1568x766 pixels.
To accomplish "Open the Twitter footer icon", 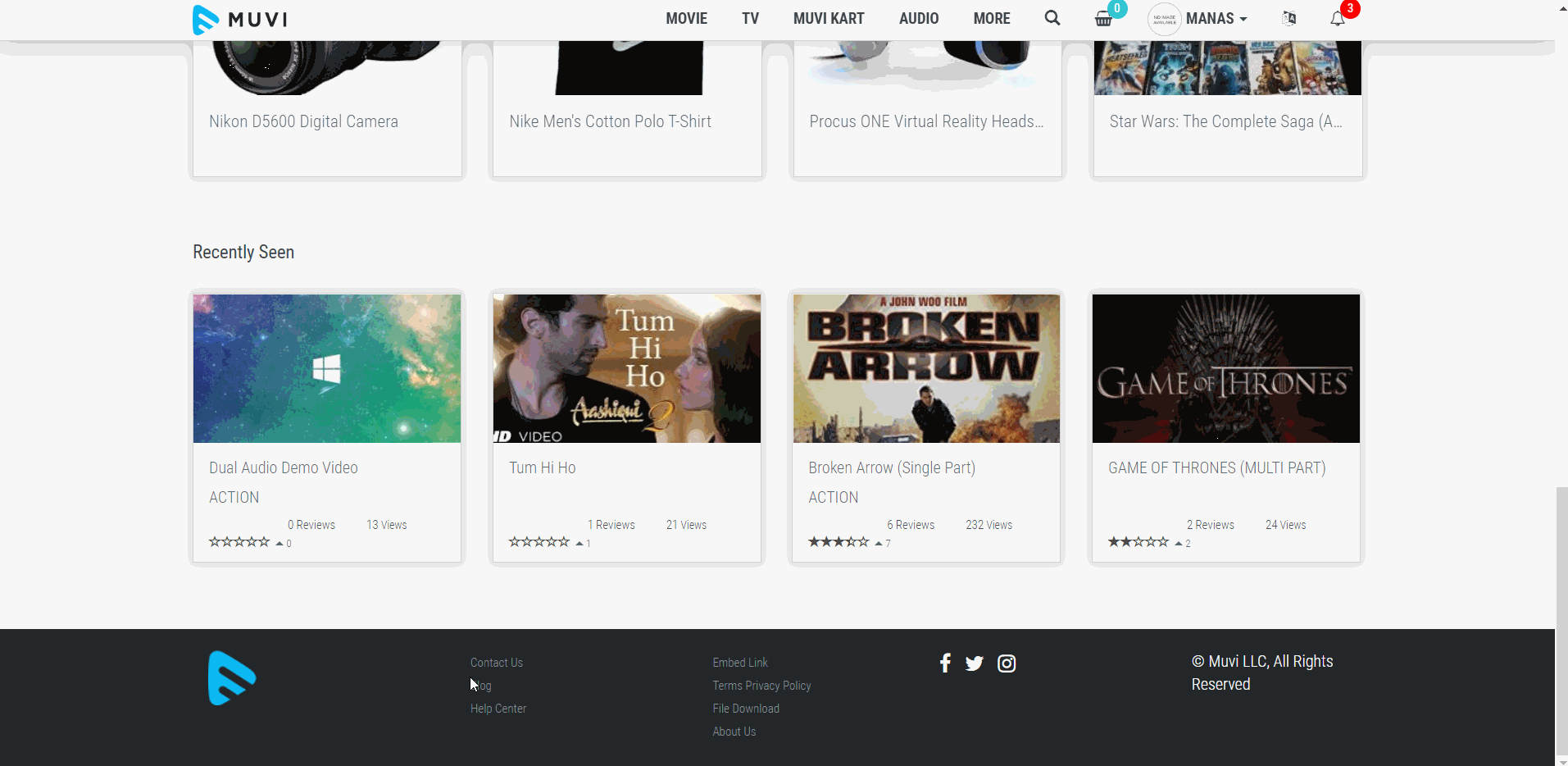I will click(974, 663).
